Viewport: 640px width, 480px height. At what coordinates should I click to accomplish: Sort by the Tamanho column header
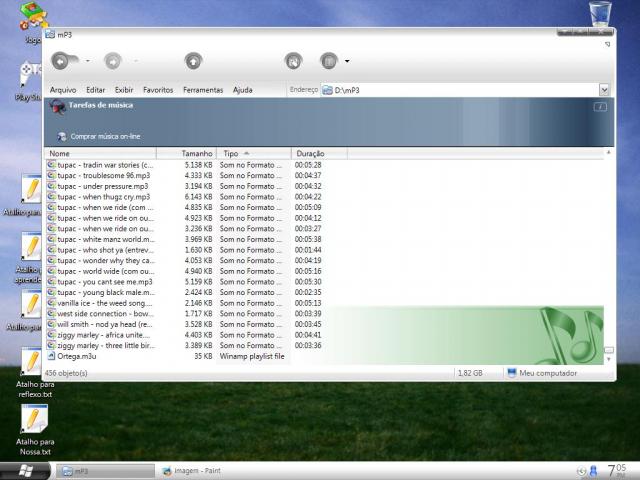point(187,153)
